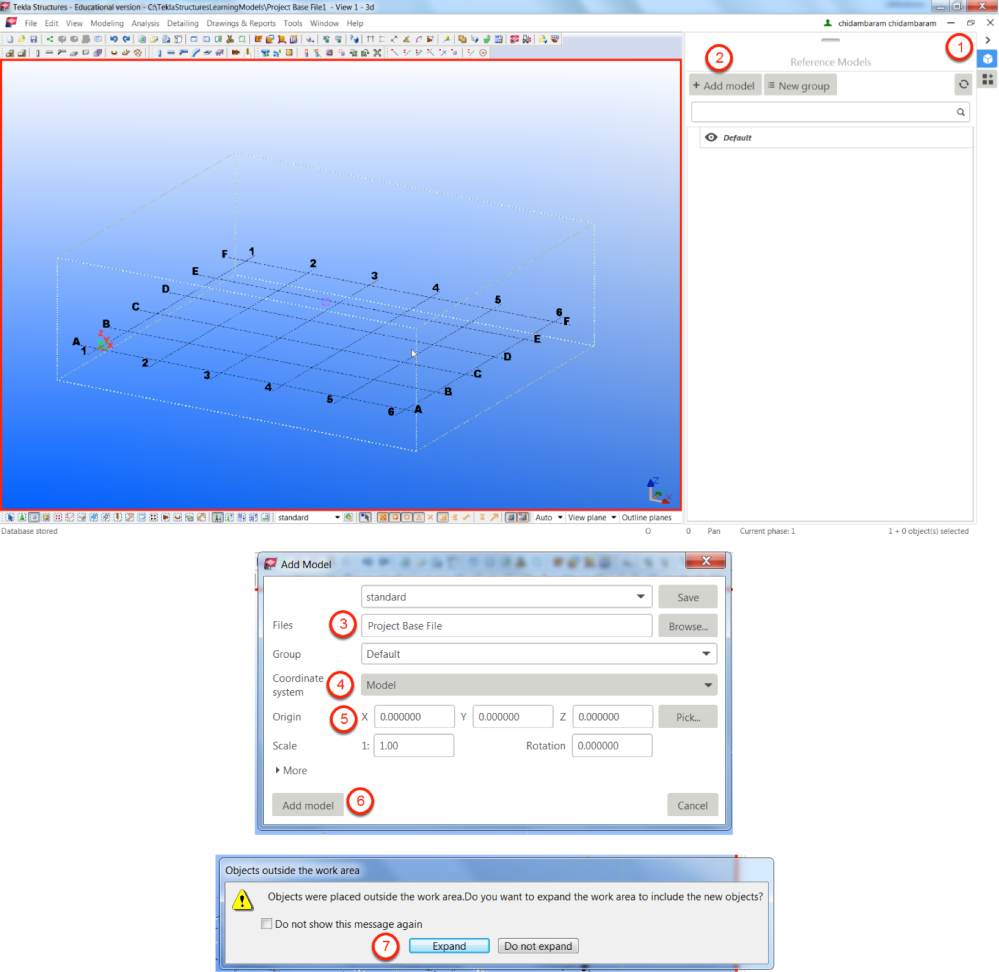The width and height of the screenshot is (999, 972).
Task: Click the New model icon in toolbar
Action: [10, 39]
